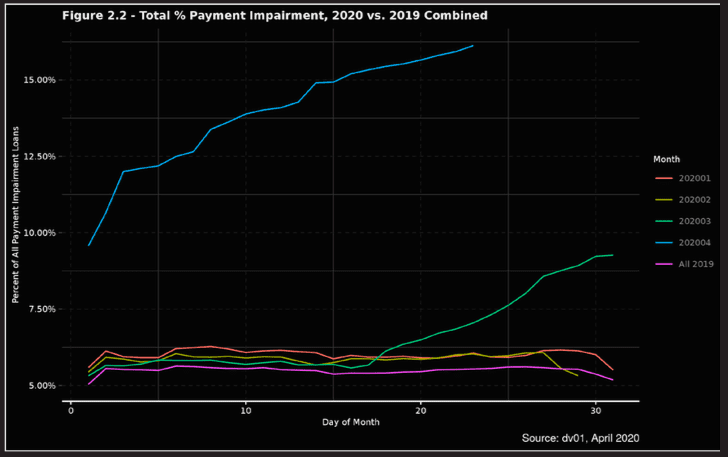Click the 5.00% y-axis label

coord(42,385)
